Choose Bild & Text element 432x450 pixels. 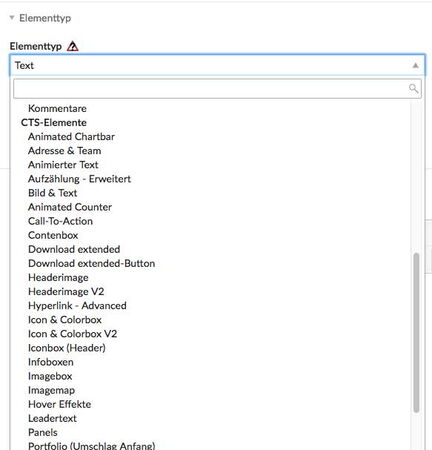tap(53, 193)
